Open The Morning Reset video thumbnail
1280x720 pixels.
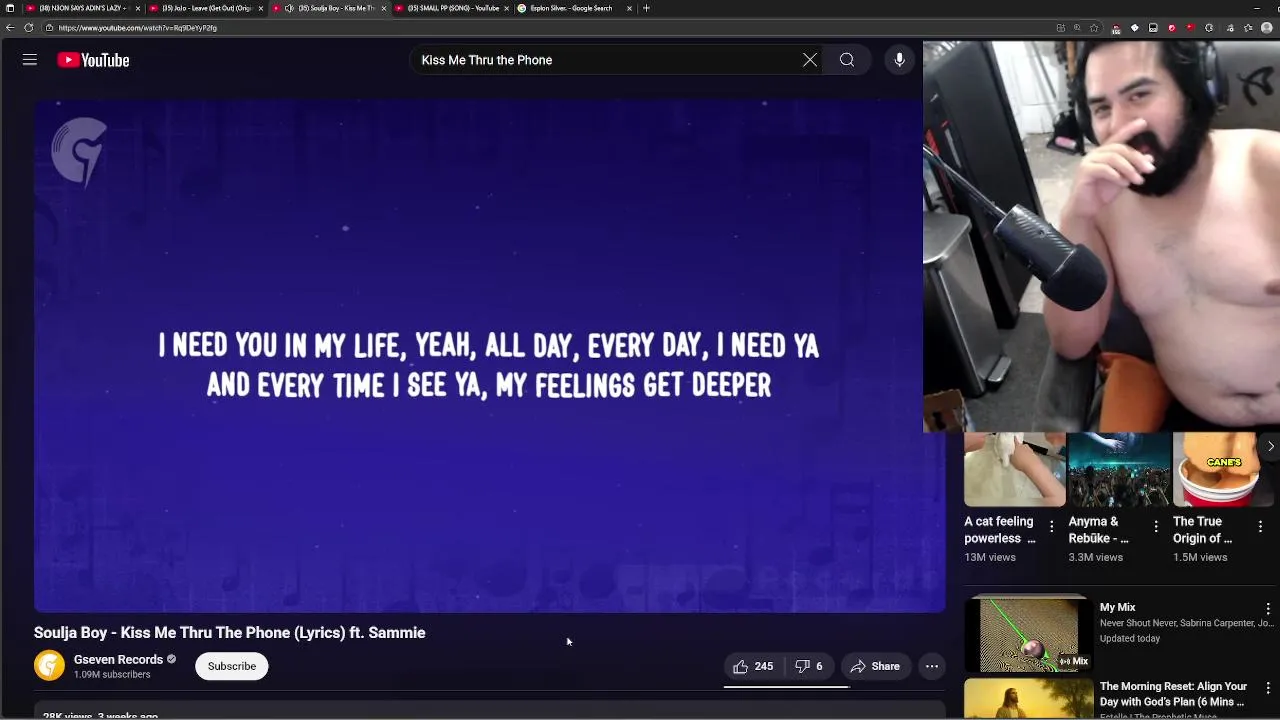(x=1028, y=699)
